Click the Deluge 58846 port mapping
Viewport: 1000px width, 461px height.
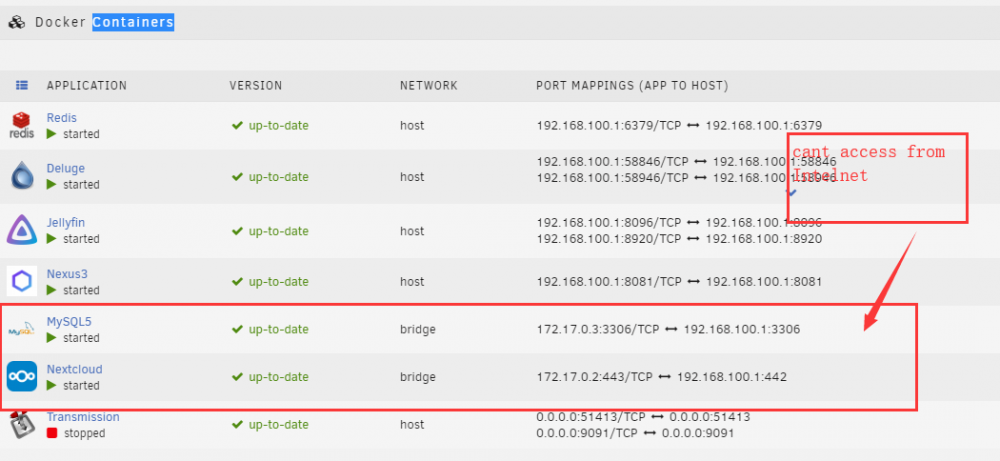tap(686, 162)
